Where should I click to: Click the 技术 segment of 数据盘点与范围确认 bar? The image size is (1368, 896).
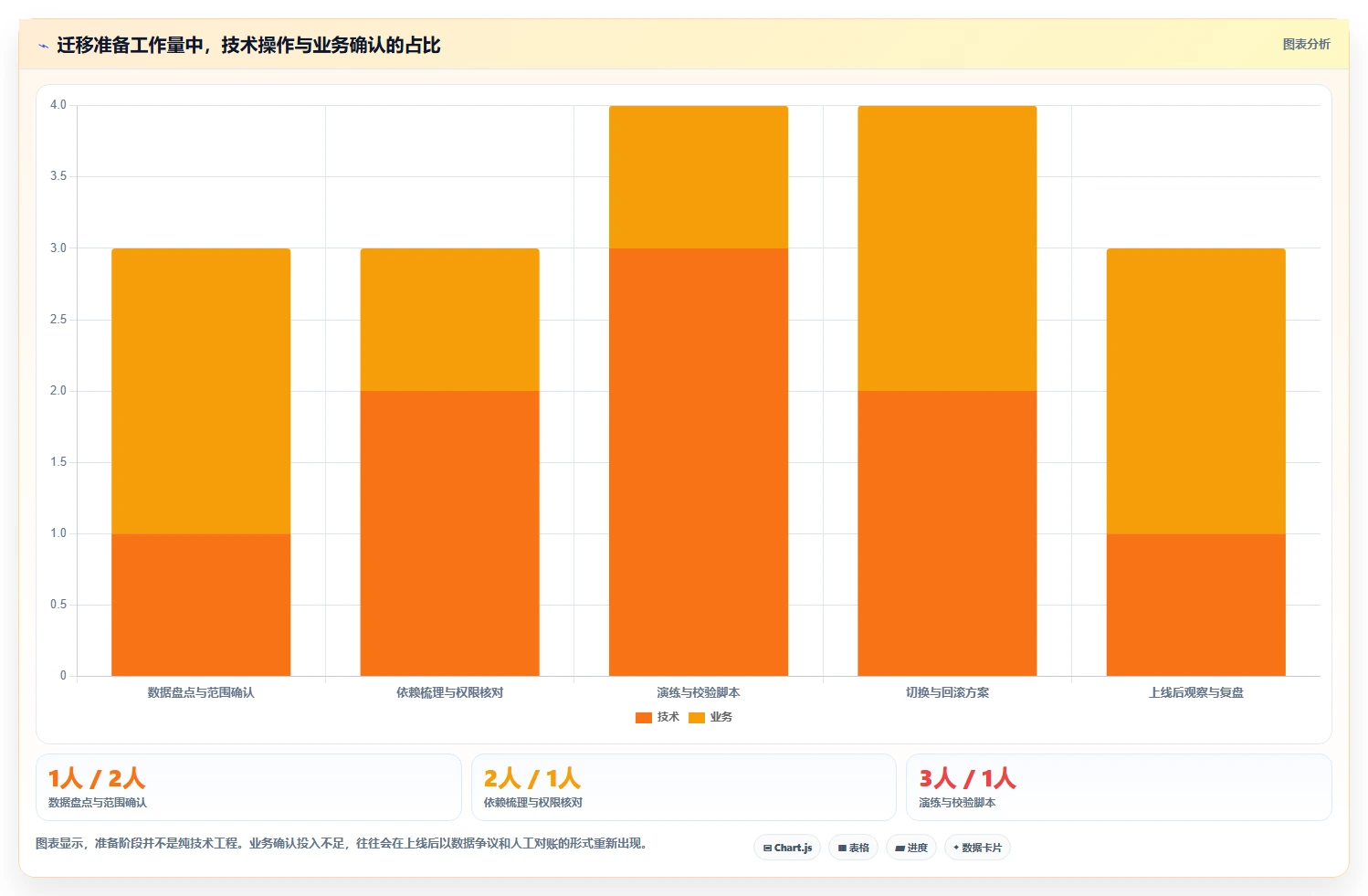201,605
